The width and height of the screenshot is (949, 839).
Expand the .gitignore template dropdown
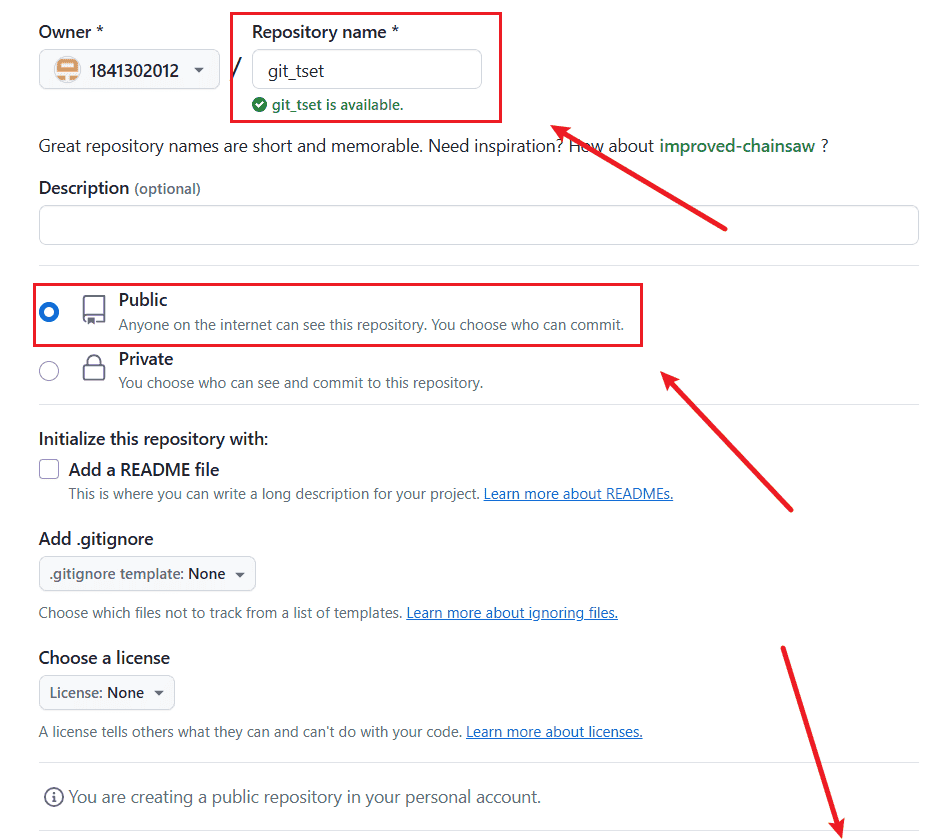pos(147,574)
